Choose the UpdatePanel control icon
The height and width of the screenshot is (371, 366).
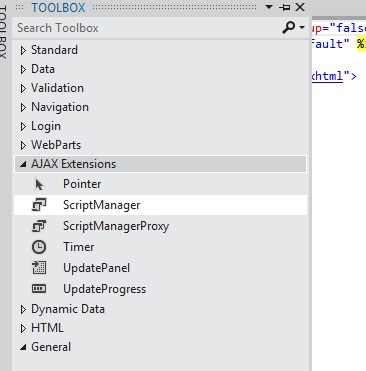pos(39,268)
